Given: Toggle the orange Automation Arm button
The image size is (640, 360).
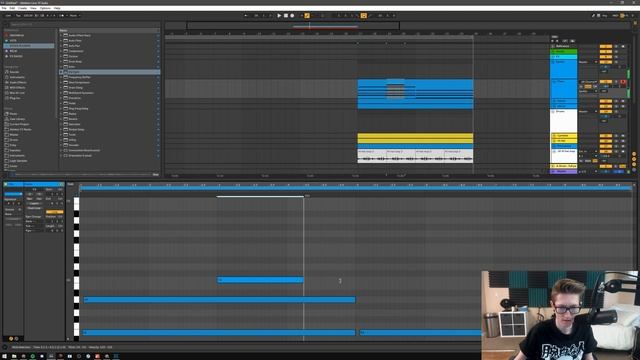Looking at the screenshot, I should (x=307, y=16).
